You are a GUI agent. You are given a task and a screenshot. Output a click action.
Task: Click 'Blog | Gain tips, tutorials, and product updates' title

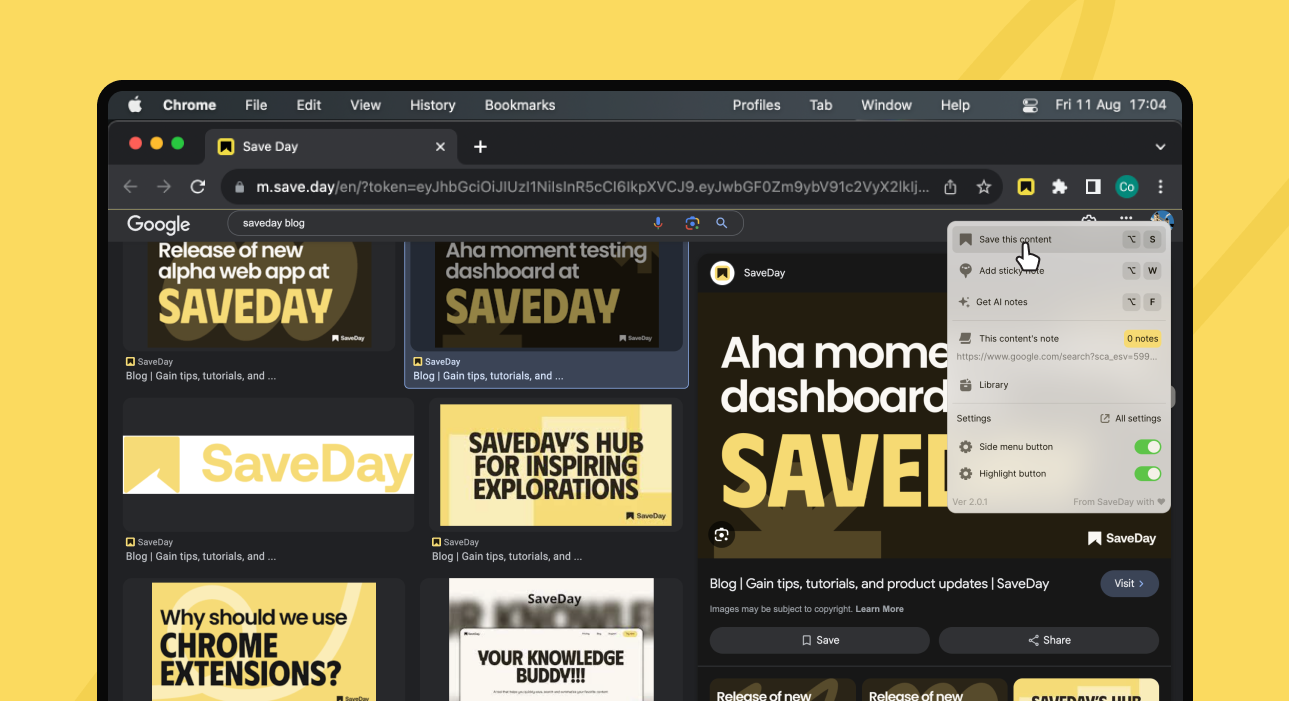pos(879,584)
